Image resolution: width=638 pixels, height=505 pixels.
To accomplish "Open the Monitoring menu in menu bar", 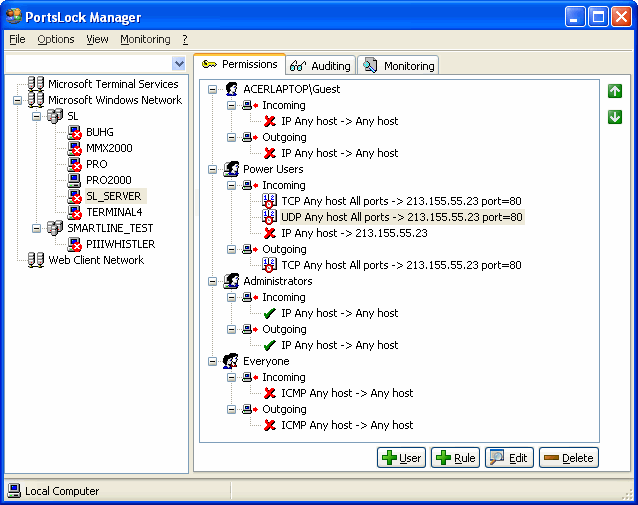I will tap(145, 39).
